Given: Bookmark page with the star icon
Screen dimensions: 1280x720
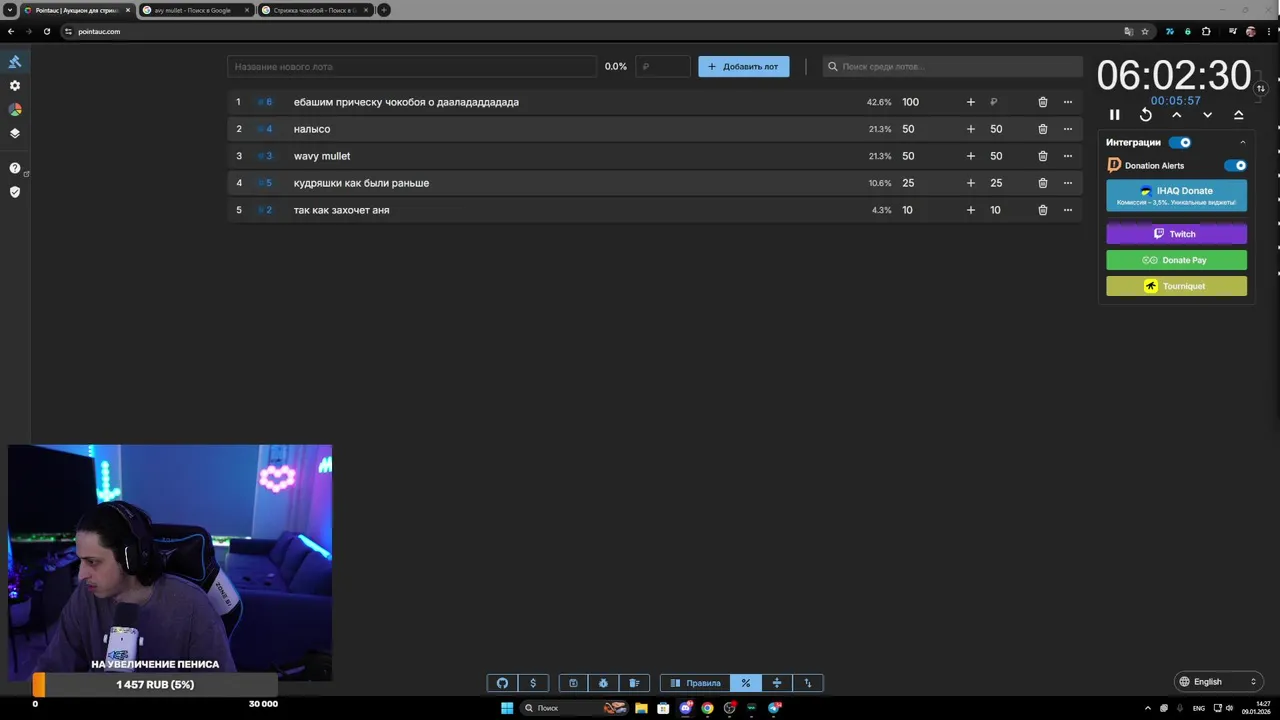Looking at the screenshot, I should 1145,31.
